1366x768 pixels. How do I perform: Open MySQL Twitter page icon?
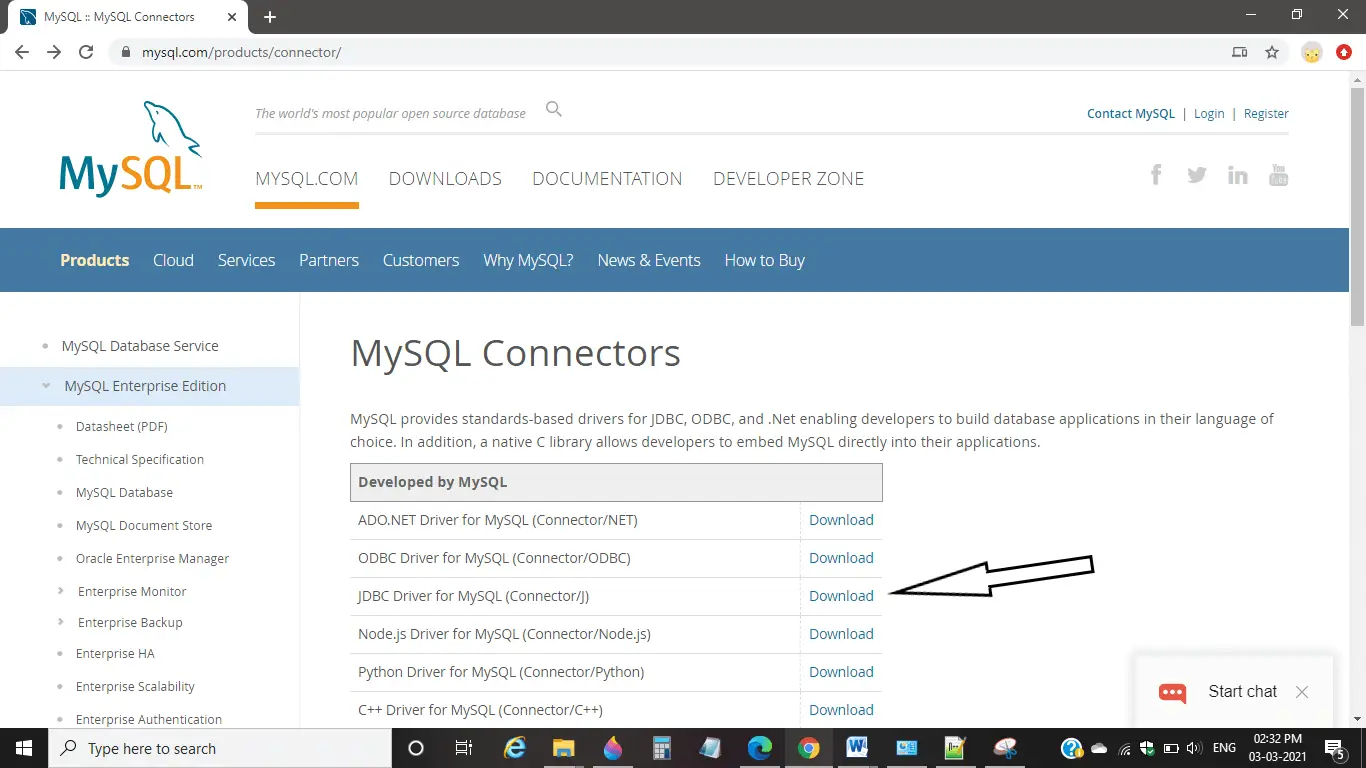click(1197, 175)
